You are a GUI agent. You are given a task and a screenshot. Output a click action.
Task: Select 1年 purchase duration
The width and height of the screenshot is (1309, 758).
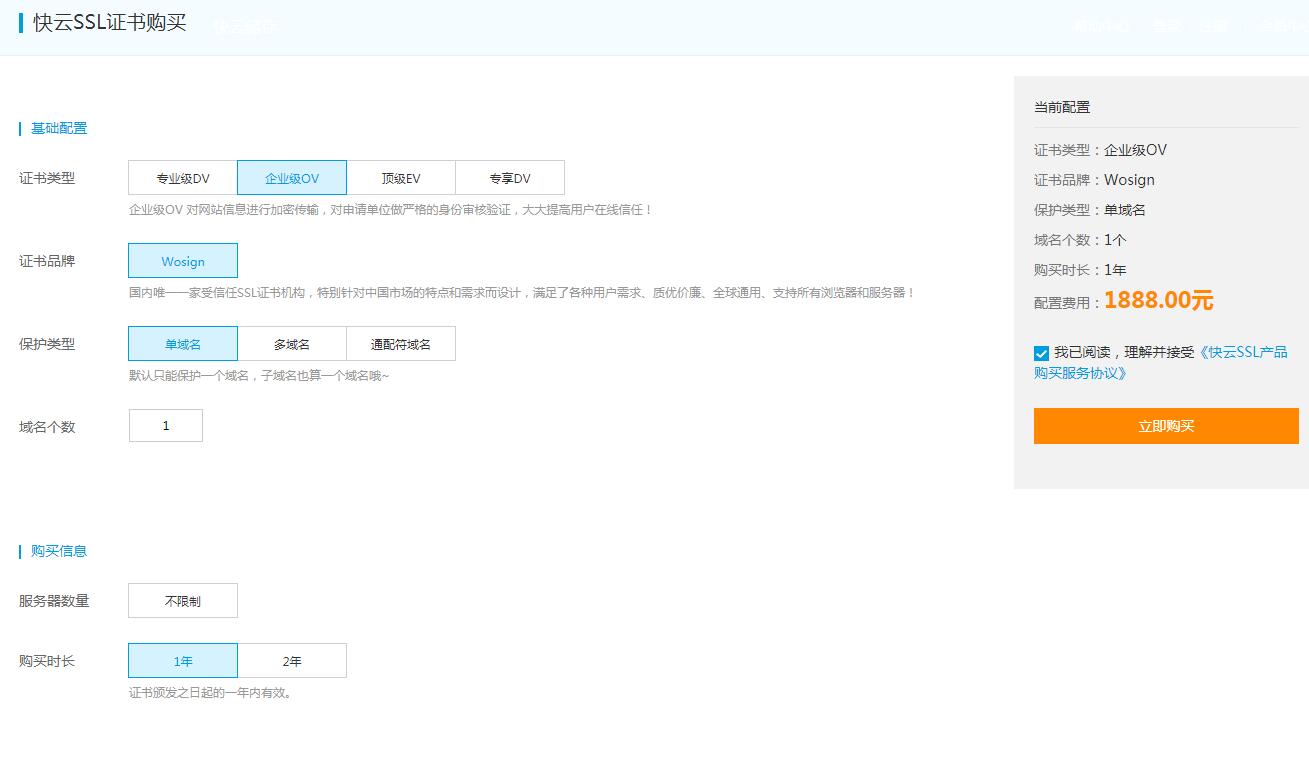[182, 660]
